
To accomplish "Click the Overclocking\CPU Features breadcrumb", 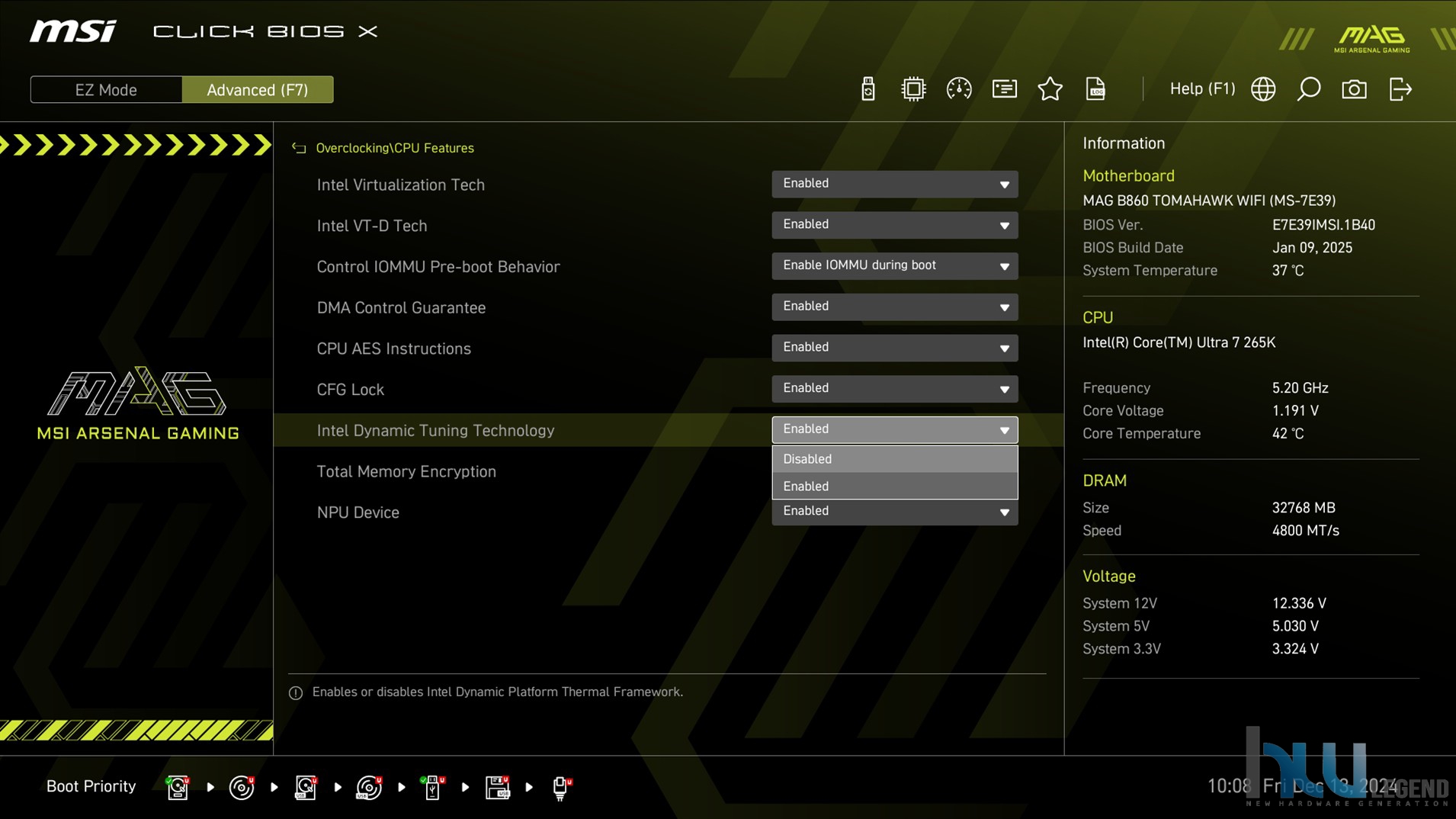I will [395, 148].
